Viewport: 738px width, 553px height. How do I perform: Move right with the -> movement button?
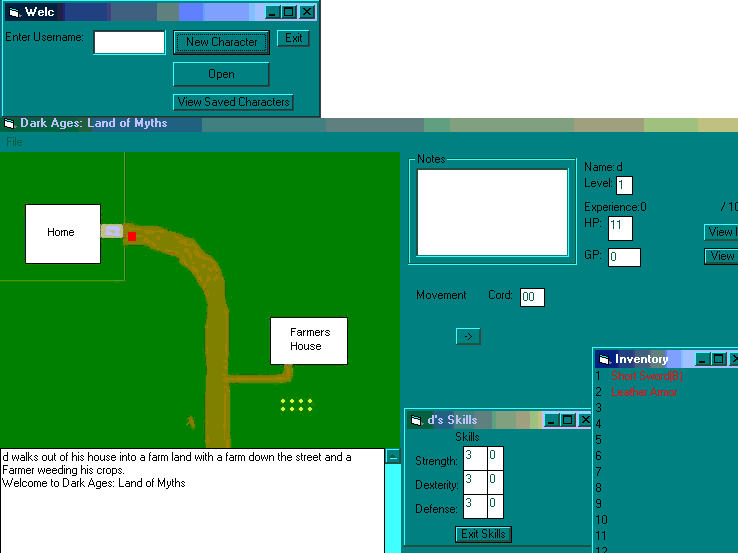pos(468,336)
